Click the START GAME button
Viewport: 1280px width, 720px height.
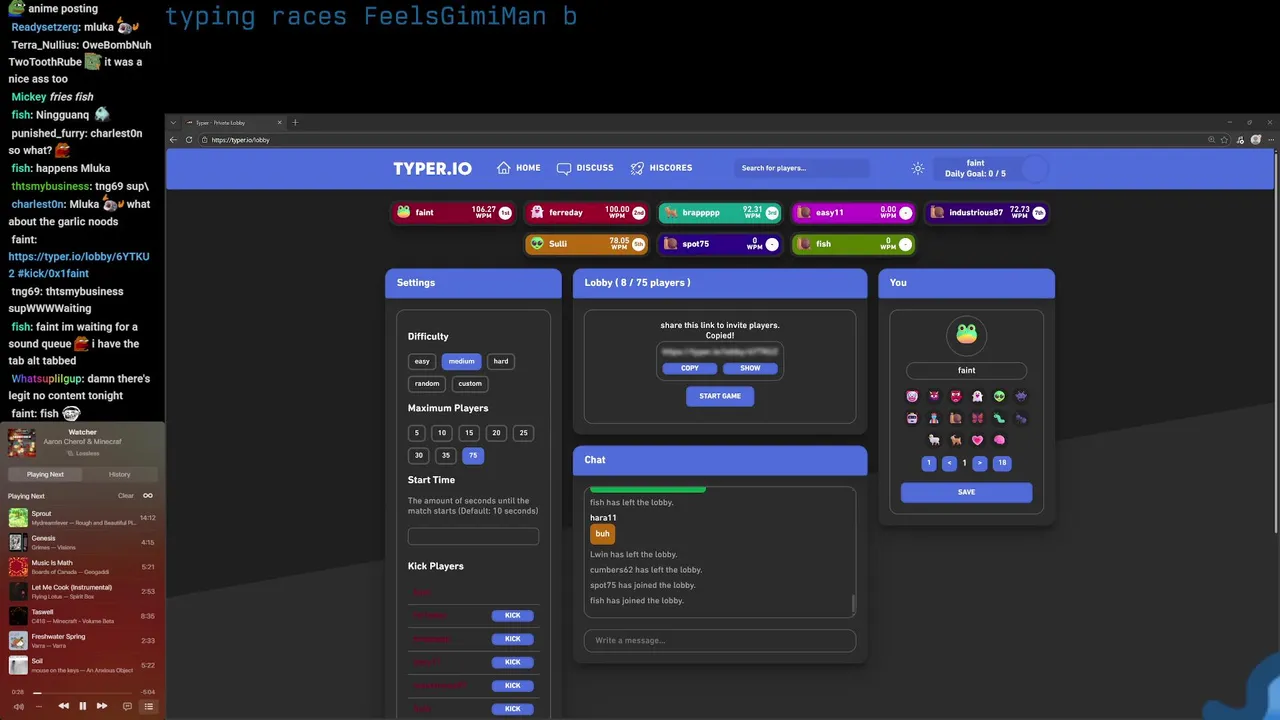(x=720, y=396)
